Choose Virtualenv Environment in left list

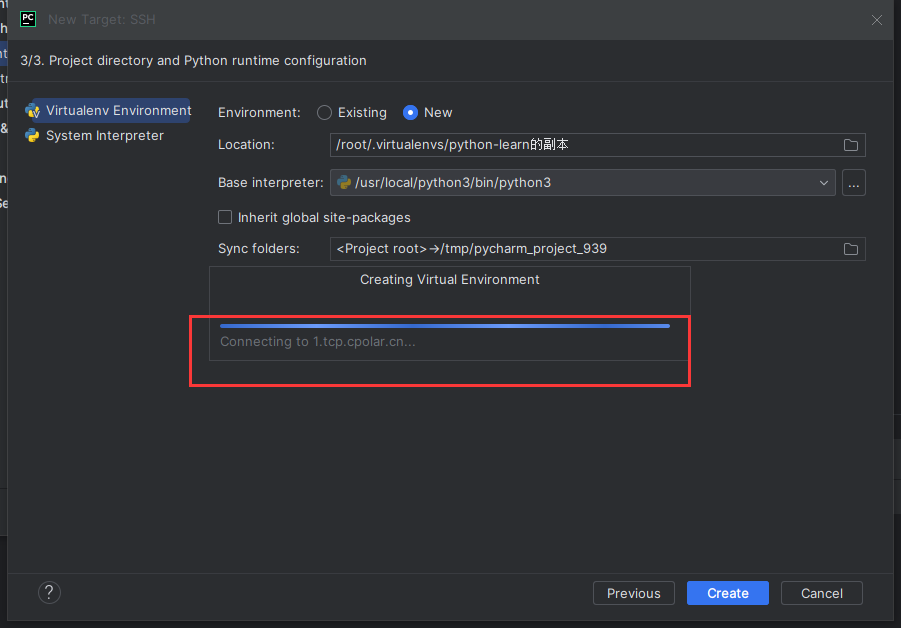pyautogui.click(x=117, y=111)
